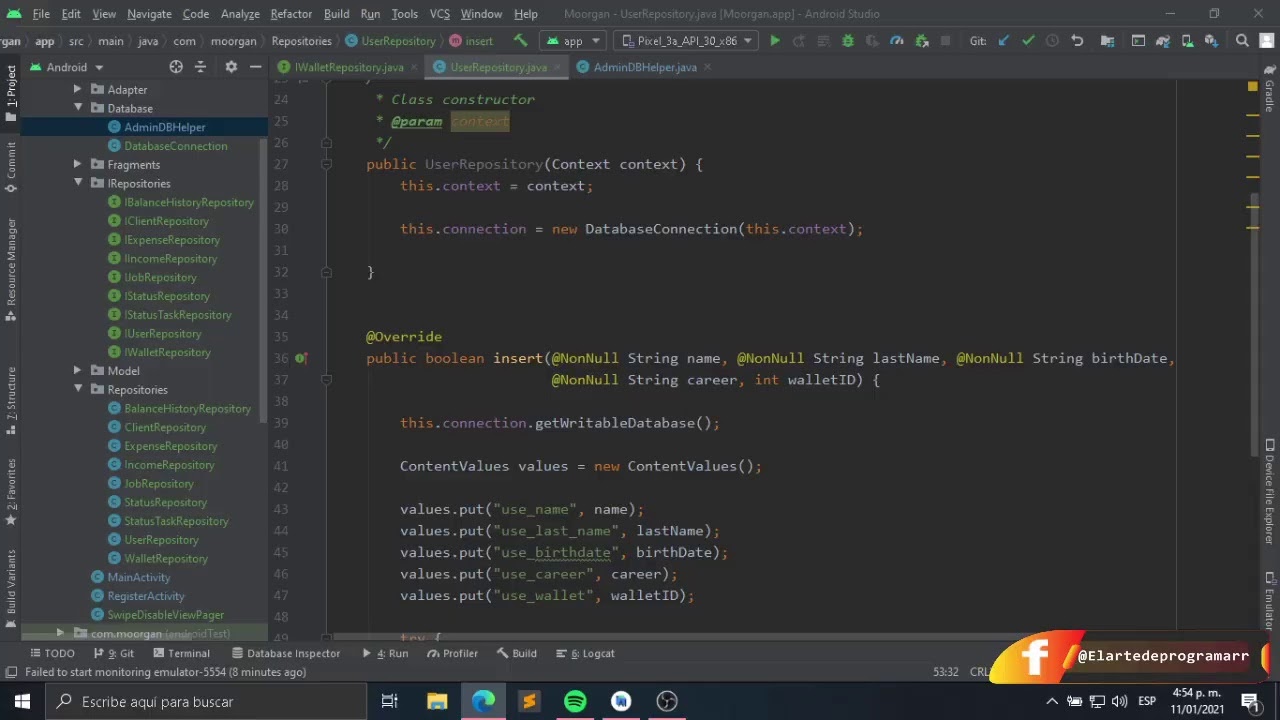Select WalletRepository in the project tree
Viewport: 1280px width, 720px height.
(x=166, y=558)
